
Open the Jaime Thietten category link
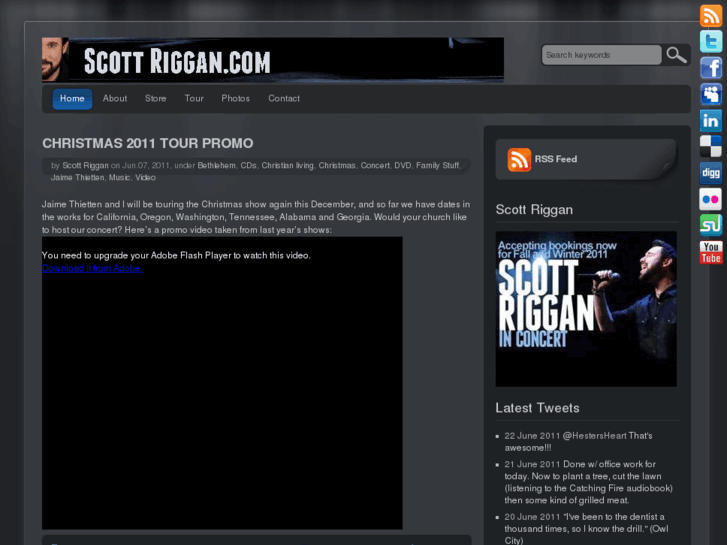click(x=77, y=178)
